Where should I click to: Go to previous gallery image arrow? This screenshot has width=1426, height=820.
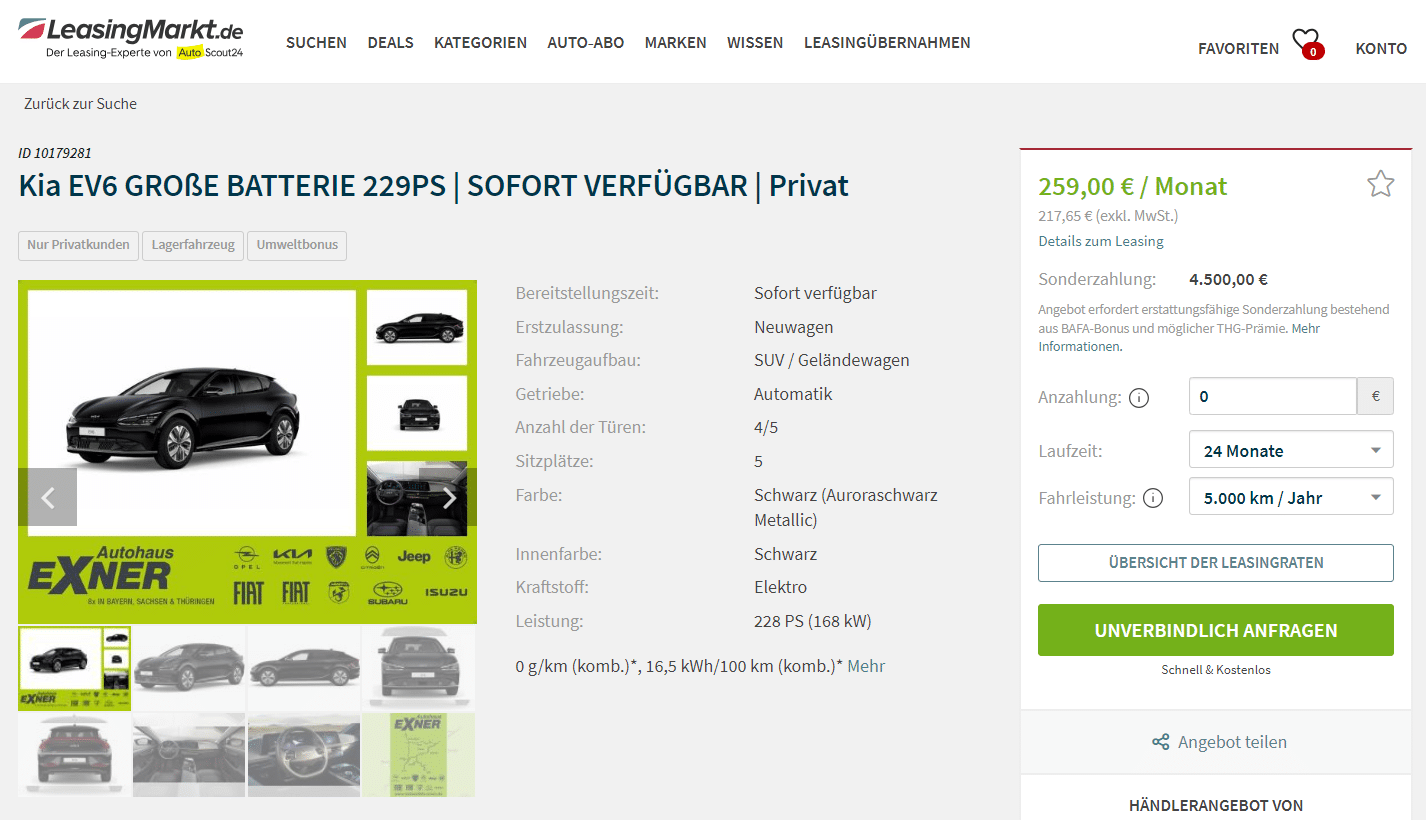click(47, 497)
